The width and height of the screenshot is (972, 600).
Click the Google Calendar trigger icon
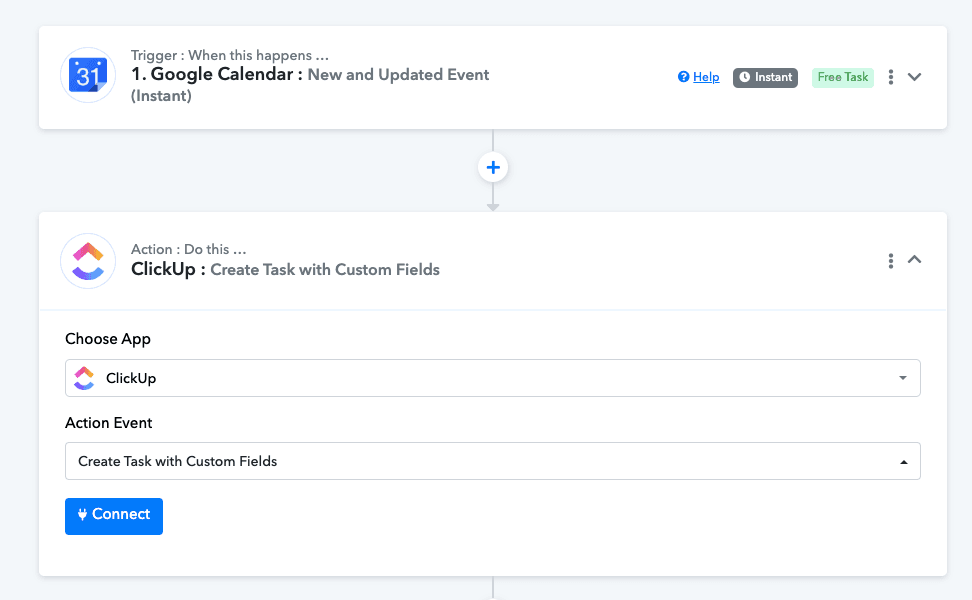pos(88,76)
